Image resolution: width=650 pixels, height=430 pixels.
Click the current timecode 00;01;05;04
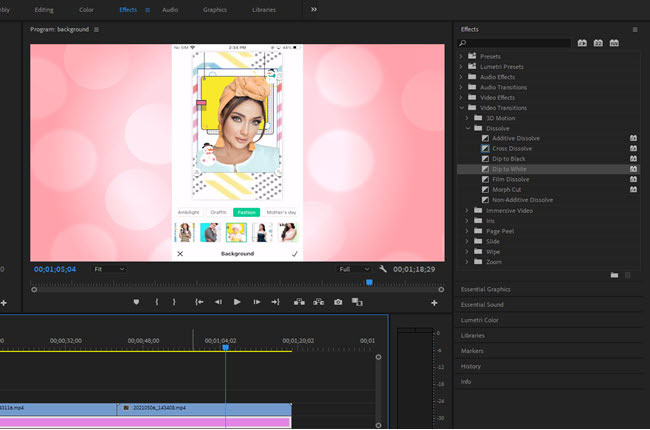coord(55,269)
